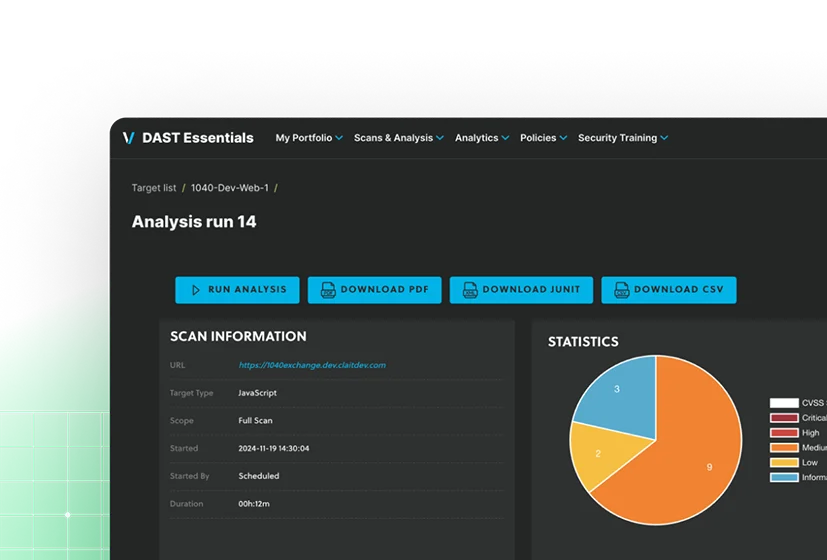Screen dimensions: 827x560
Task: Click the Download PDF button label
Action: coord(384,289)
